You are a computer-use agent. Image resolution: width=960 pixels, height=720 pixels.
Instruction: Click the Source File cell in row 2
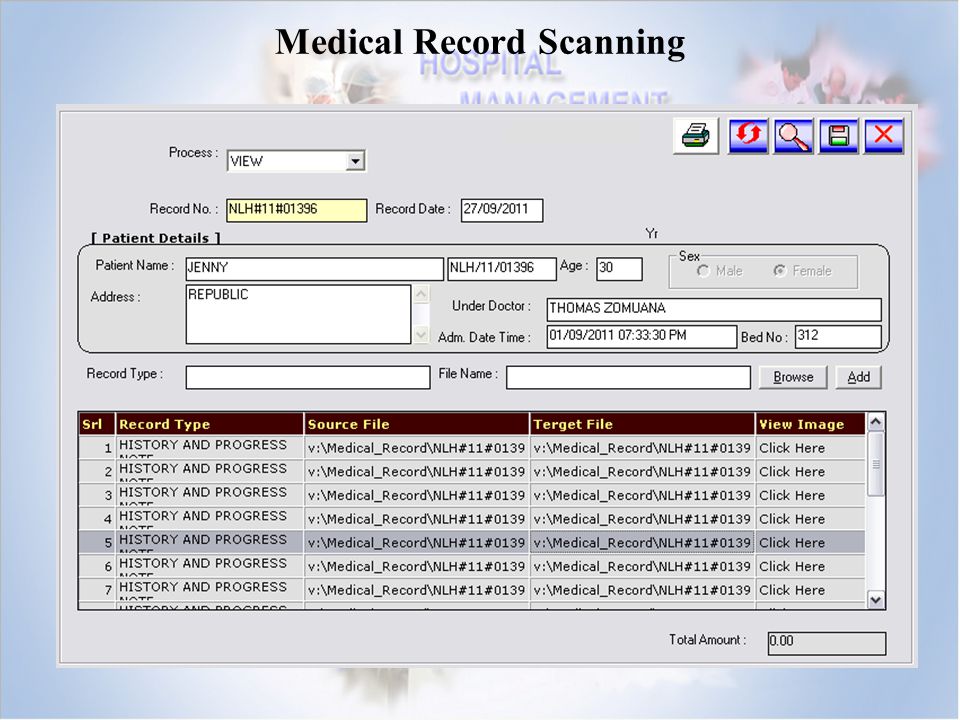416,471
